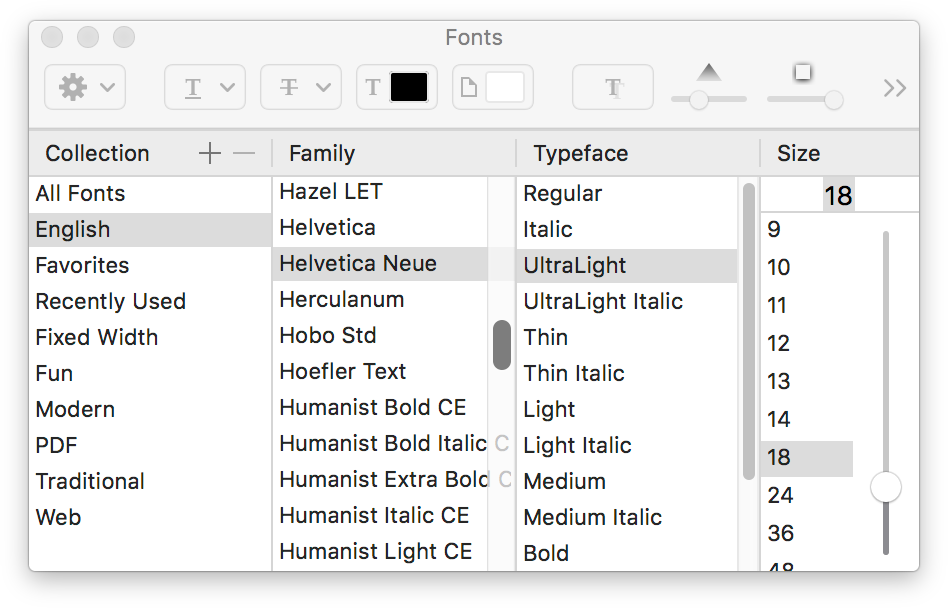Show more toolbar items via double chevron
Screen dimensions: 948x608
click(x=895, y=88)
